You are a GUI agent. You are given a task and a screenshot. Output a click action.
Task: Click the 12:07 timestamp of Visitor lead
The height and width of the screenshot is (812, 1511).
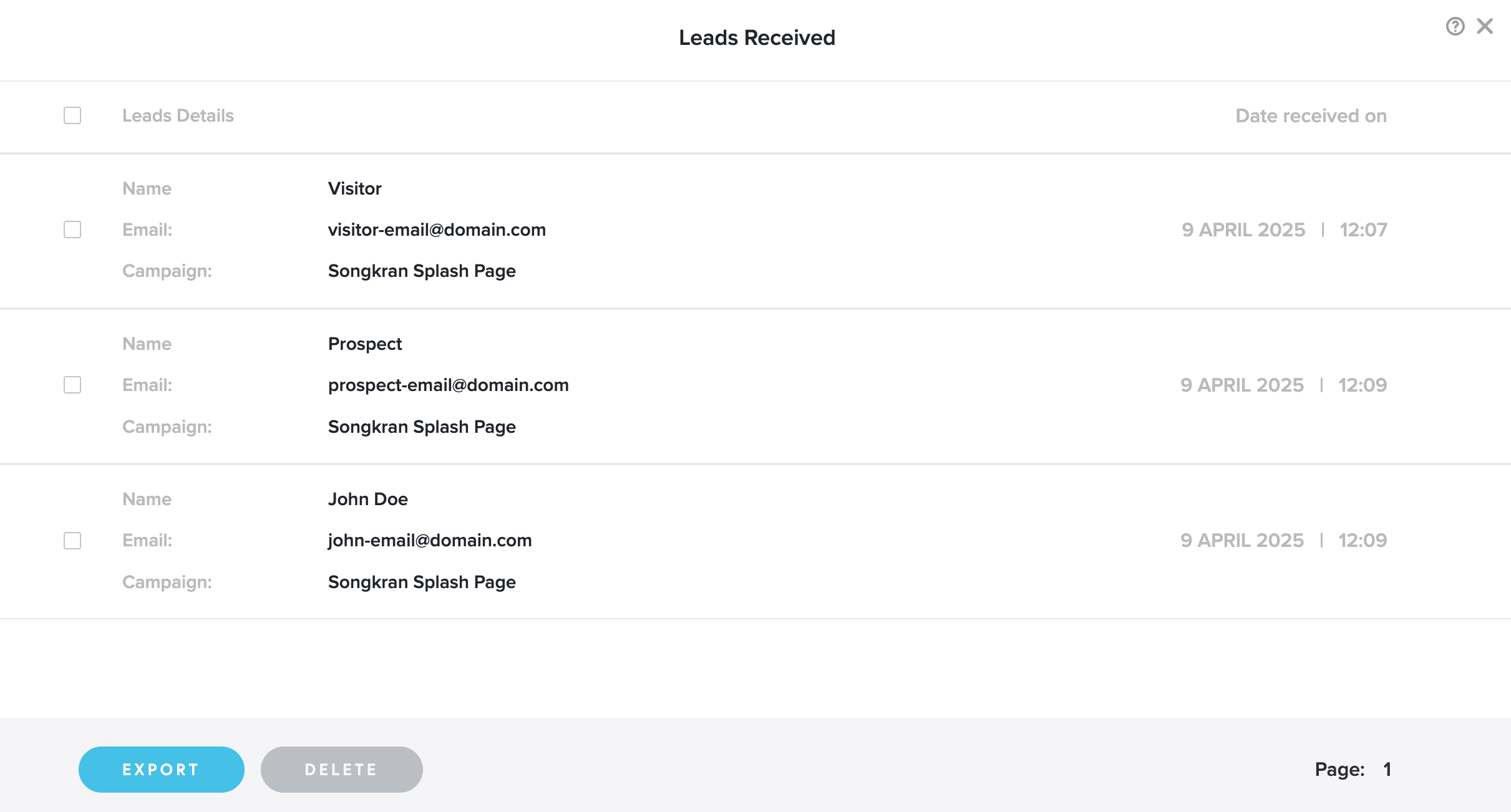1363,230
